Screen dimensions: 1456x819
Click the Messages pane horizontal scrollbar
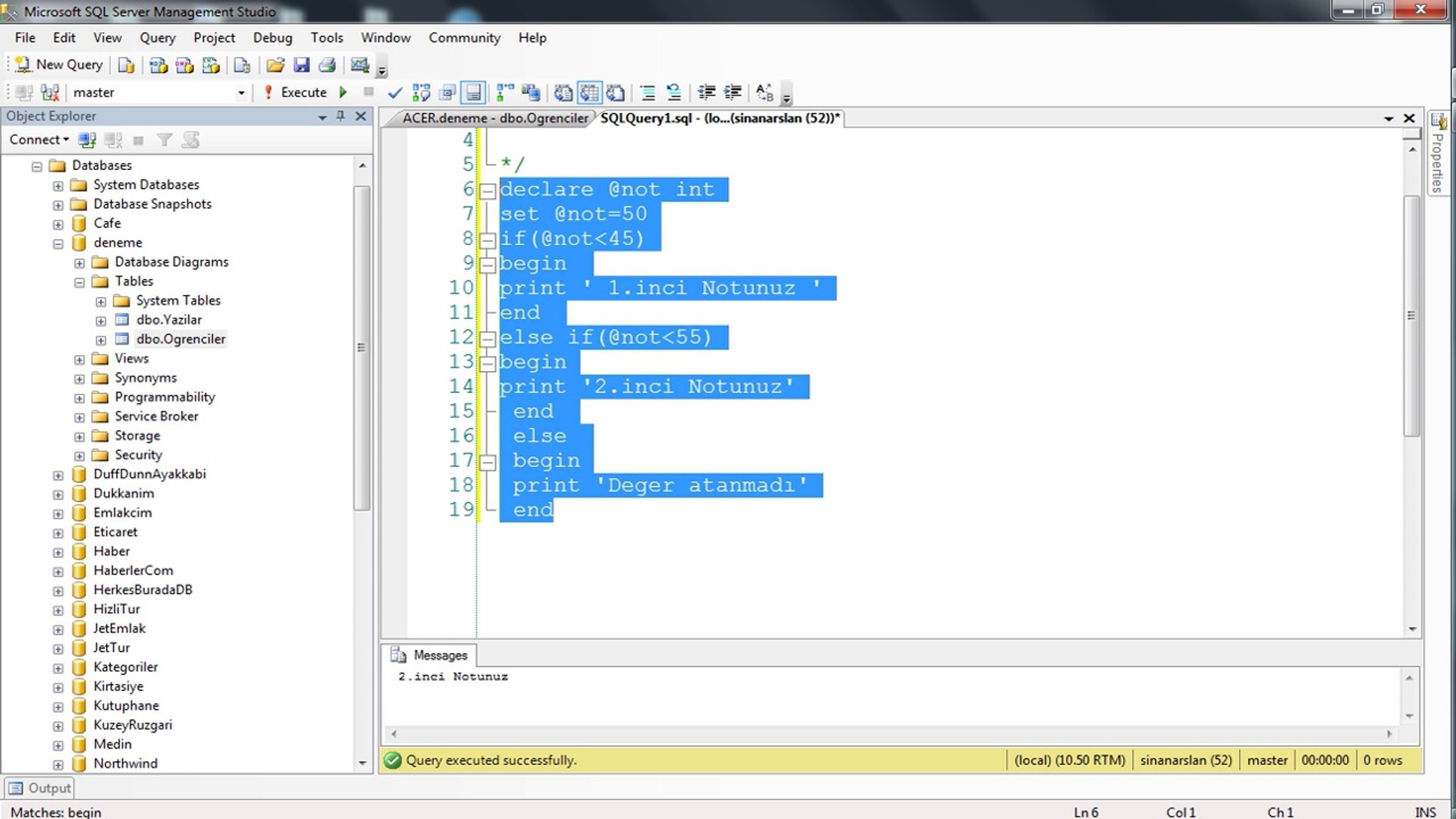pyautogui.click(x=891, y=734)
